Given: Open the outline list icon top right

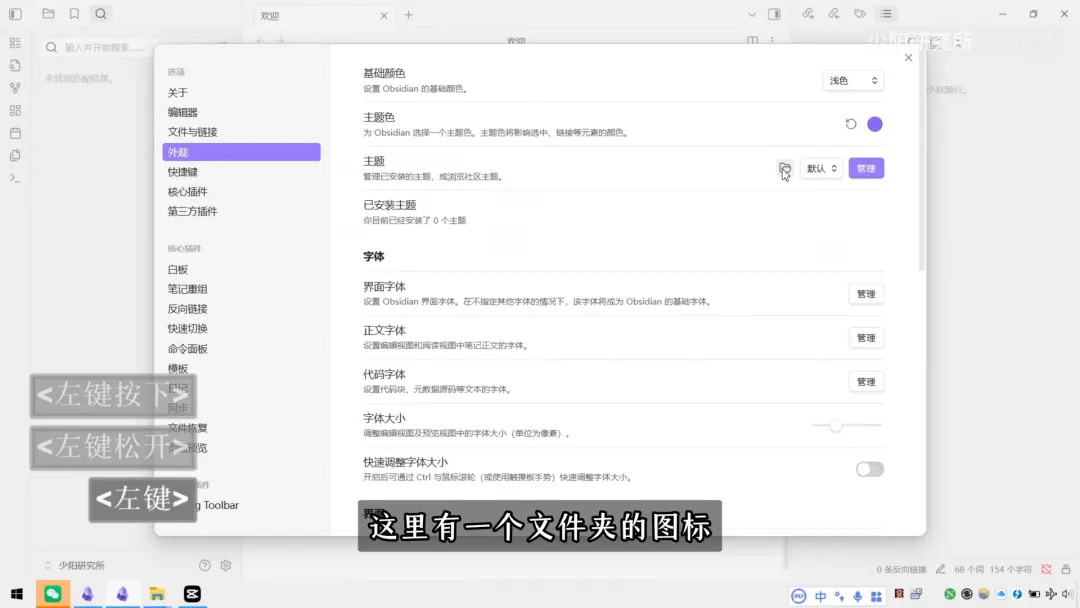Looking at the screenshot, I should (x=886, y=13).
